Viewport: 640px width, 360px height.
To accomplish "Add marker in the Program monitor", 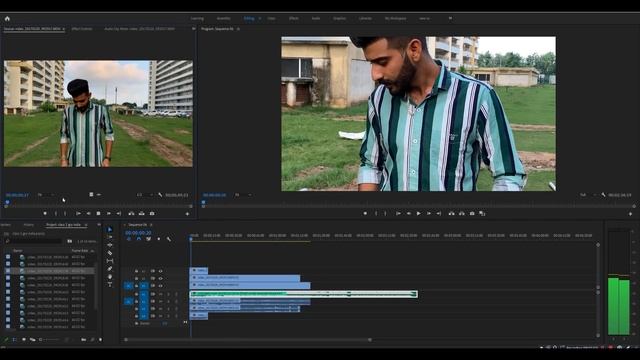I will pos(365,213).
